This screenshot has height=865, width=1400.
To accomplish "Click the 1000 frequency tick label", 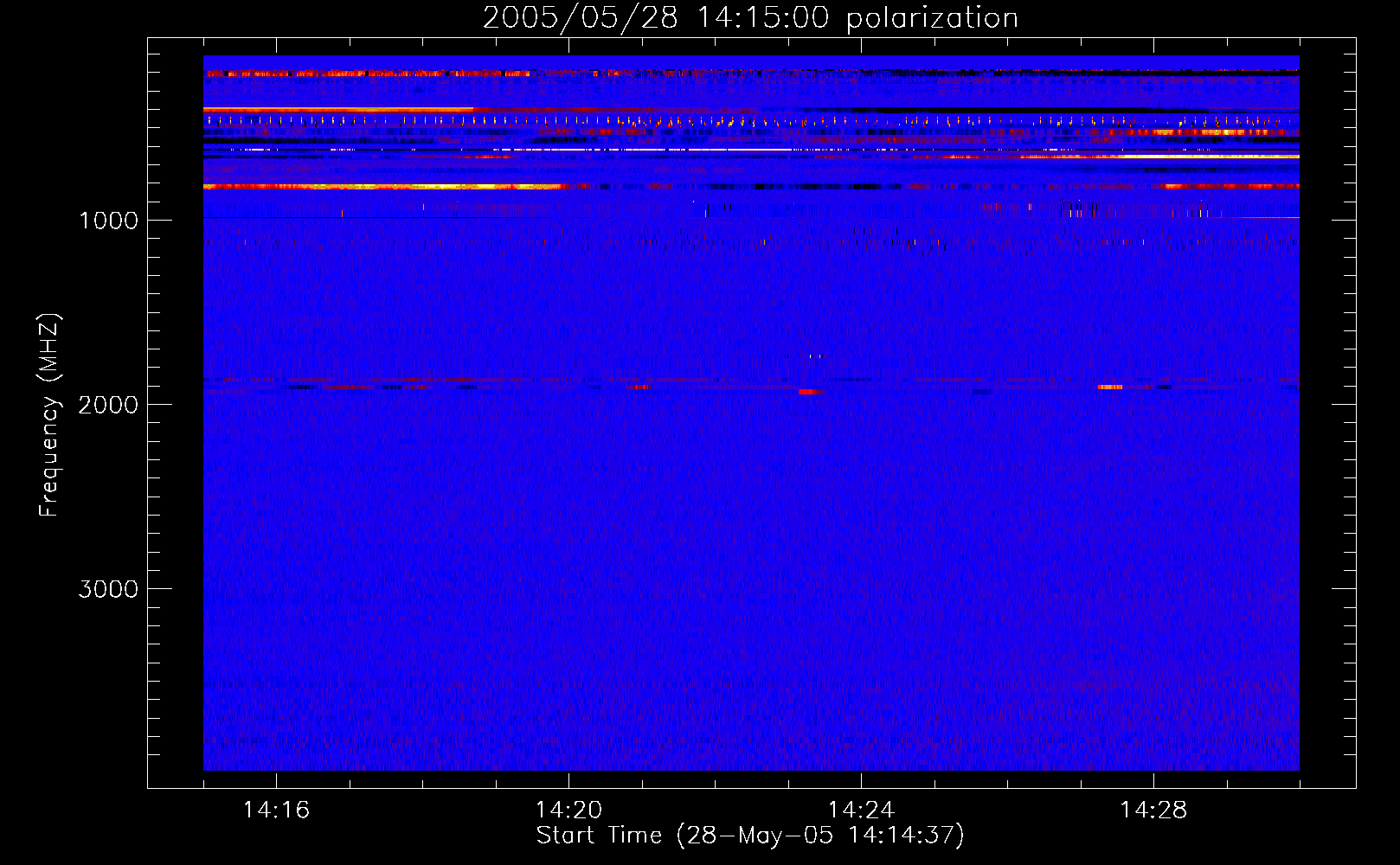I will [x=108, y=221].
